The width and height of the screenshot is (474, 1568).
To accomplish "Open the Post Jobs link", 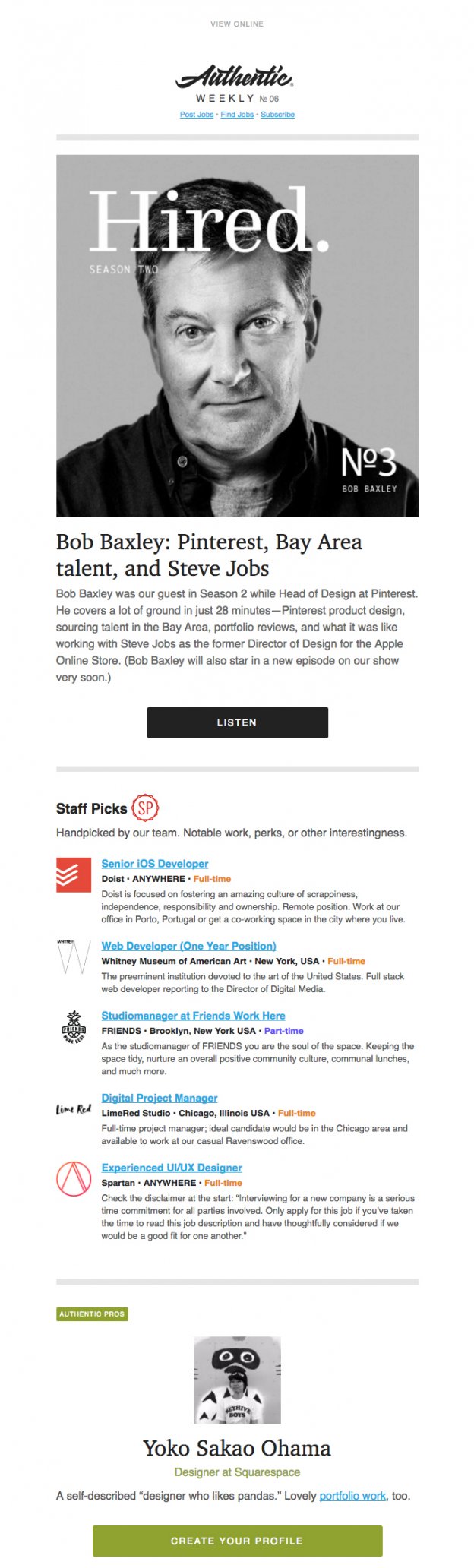I will pos(197,115).
